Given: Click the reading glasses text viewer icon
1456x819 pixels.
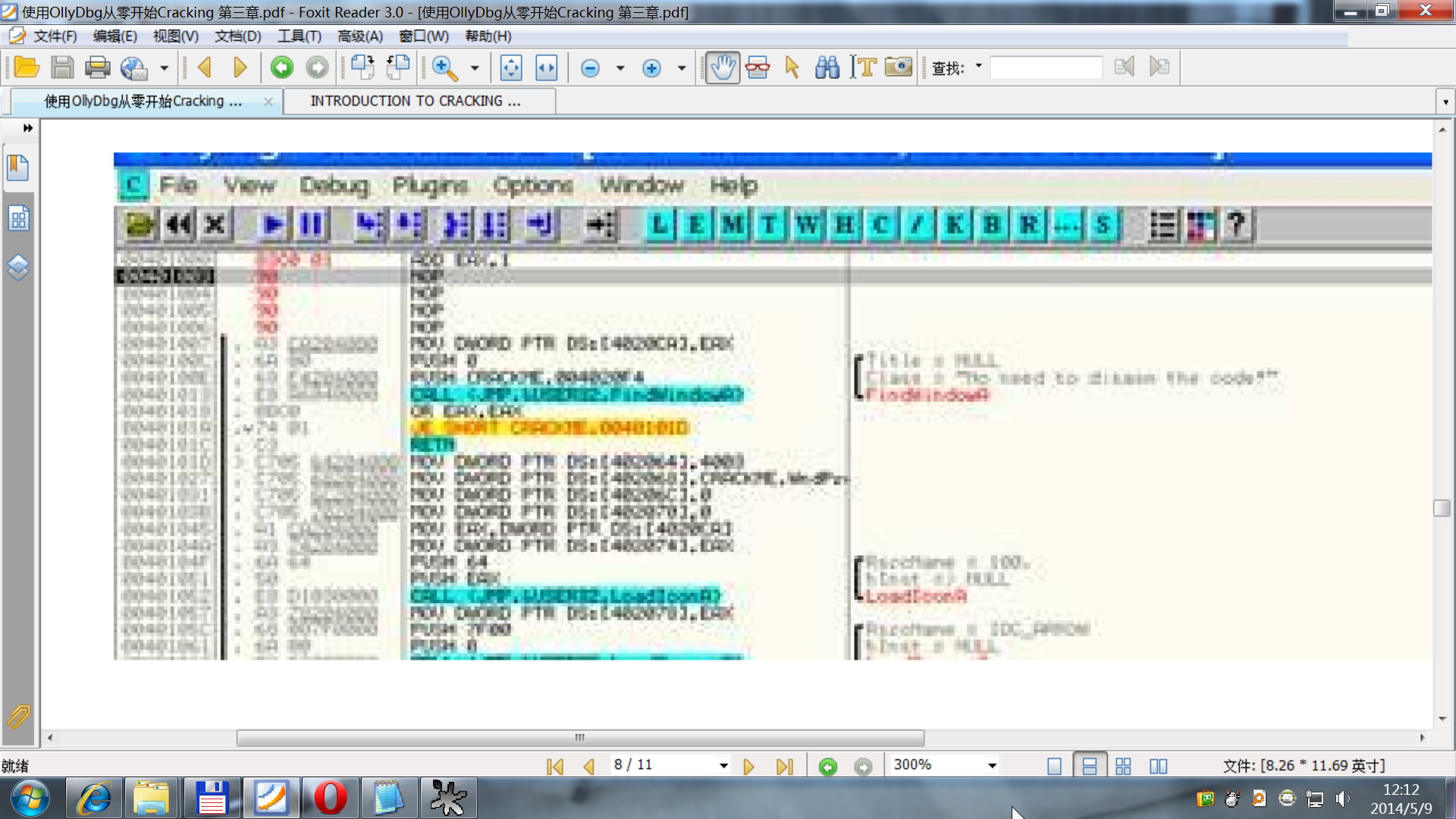Looking at the screenshot, I should tap(758, 67).
